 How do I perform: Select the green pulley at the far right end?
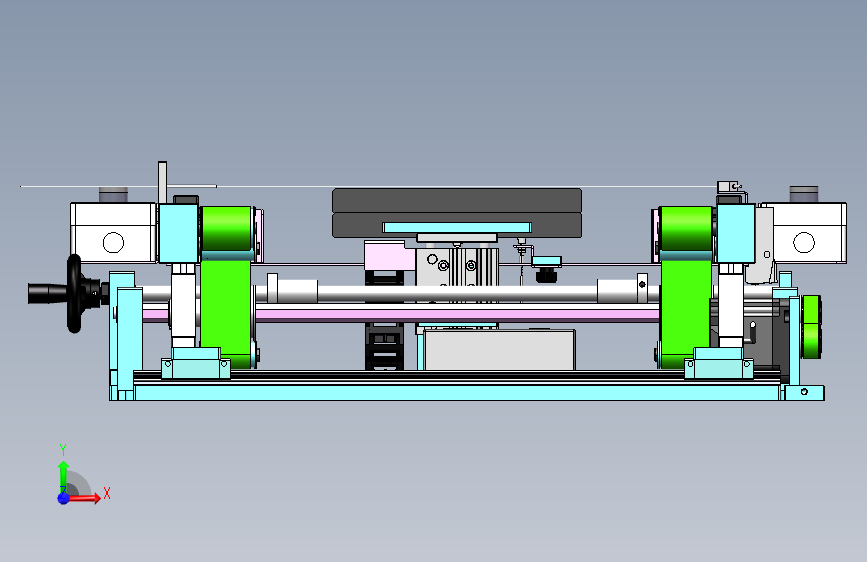(812, 327)
